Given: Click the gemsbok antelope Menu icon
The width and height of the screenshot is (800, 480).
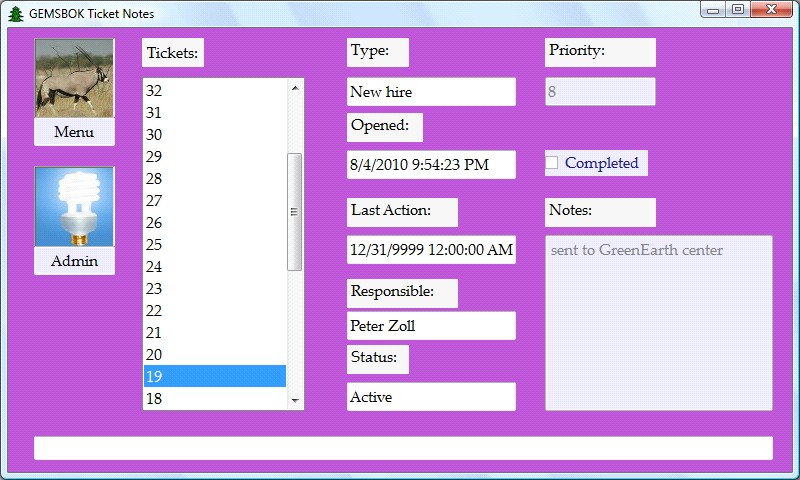Looking at the screenshot, I should [74, 79].
